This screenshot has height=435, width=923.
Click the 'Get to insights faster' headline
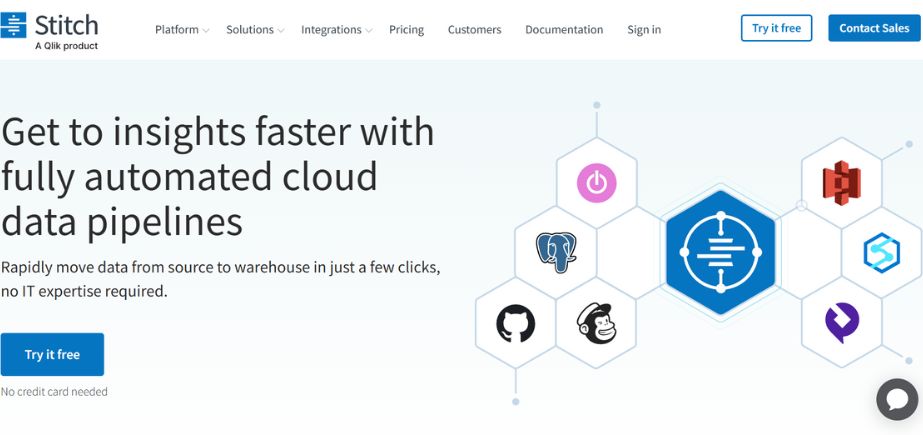[x=218, y=177]
